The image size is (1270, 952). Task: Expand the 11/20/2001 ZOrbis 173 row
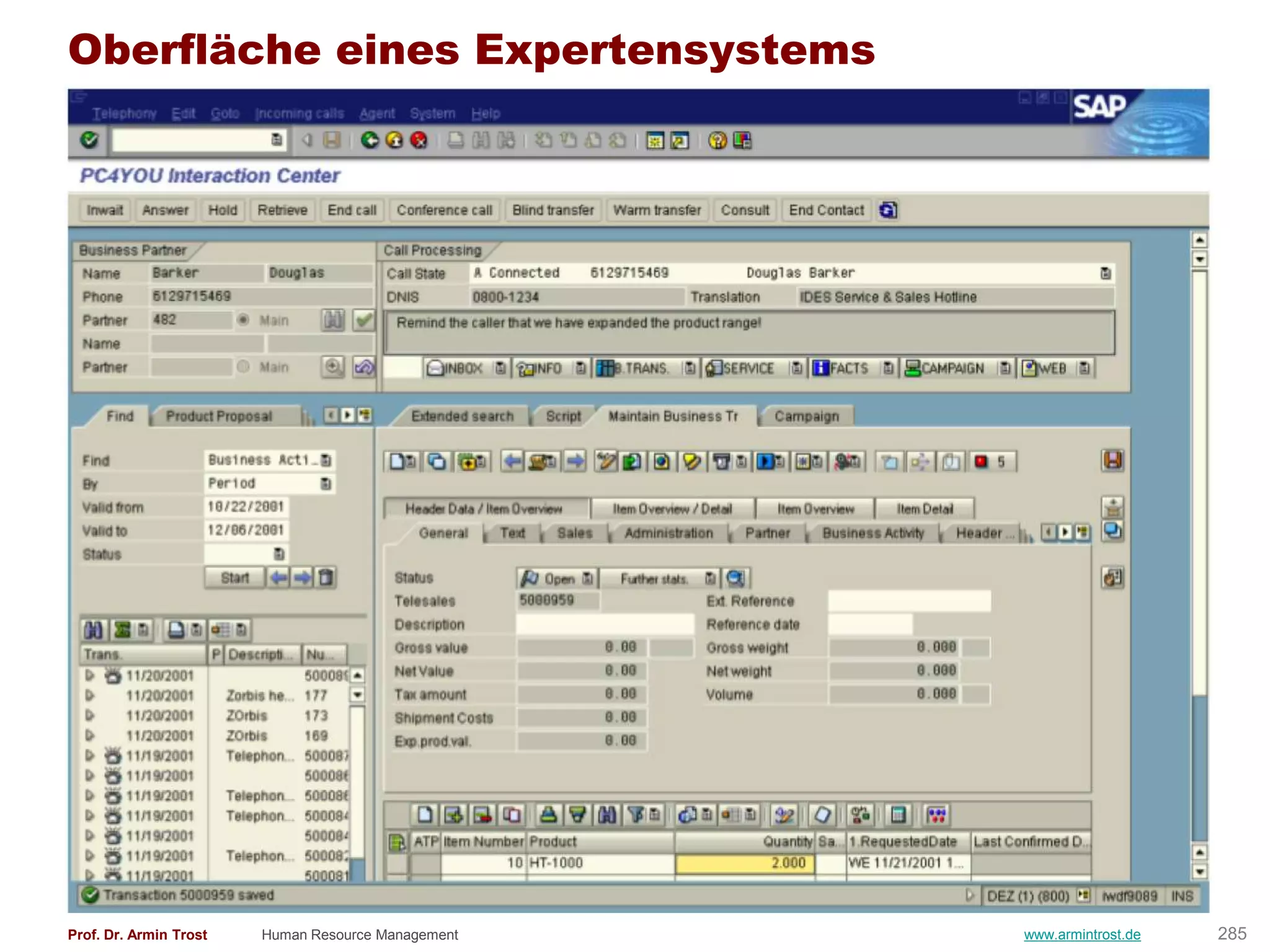click(x=90, y=715)
